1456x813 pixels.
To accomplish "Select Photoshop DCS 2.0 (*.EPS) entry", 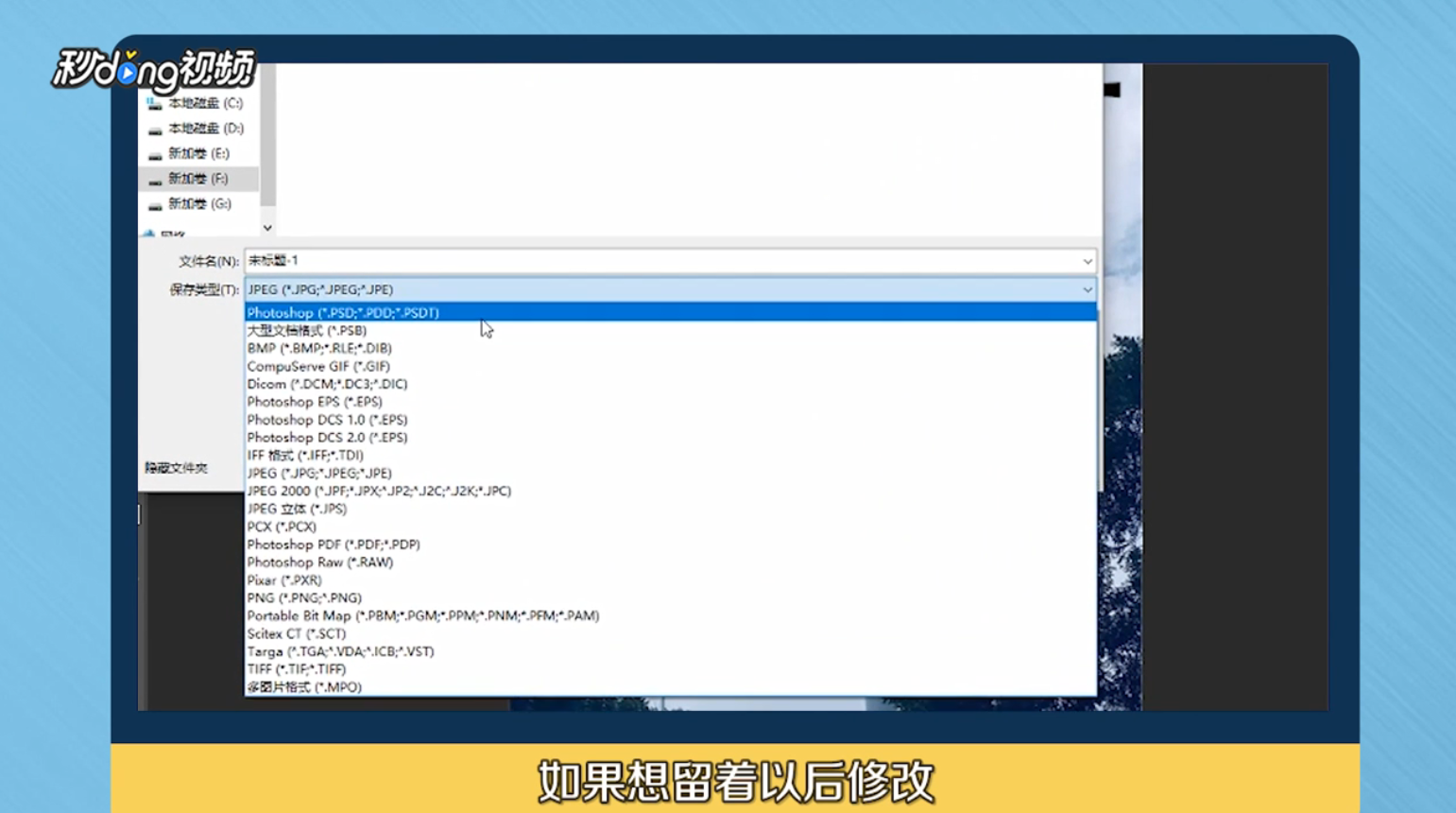I will [x=670, y=438].
